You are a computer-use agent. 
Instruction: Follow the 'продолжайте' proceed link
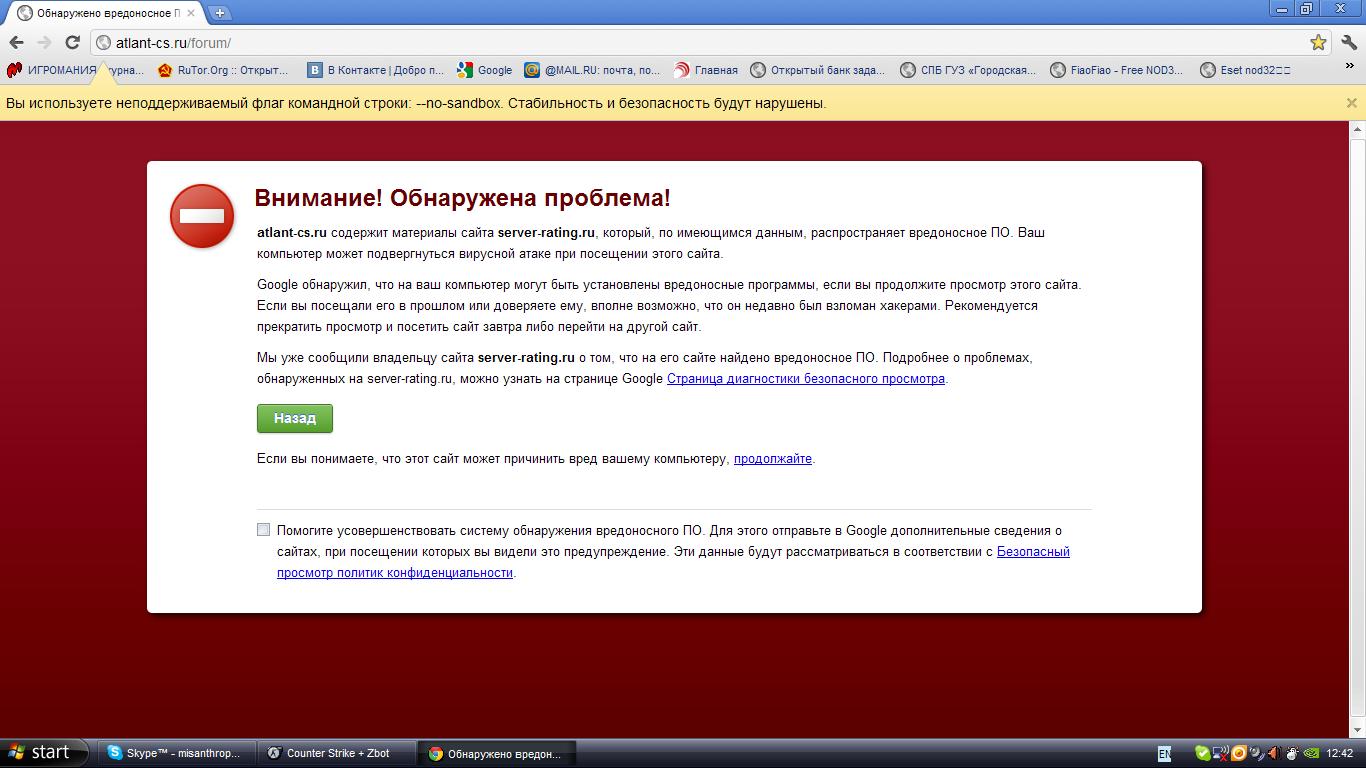coord(772,459)
